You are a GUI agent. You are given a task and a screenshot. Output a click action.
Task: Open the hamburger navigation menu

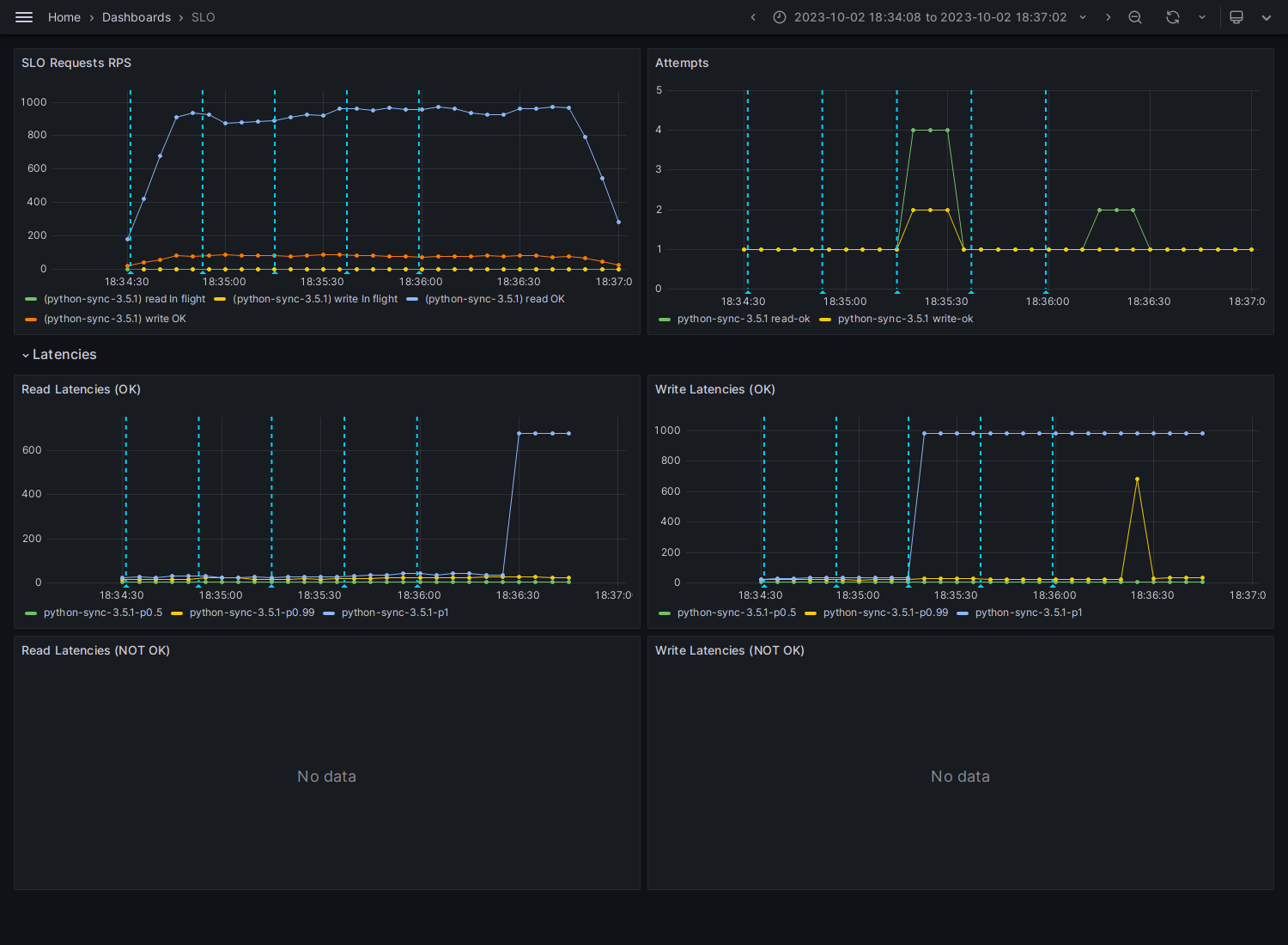[24, 17]
